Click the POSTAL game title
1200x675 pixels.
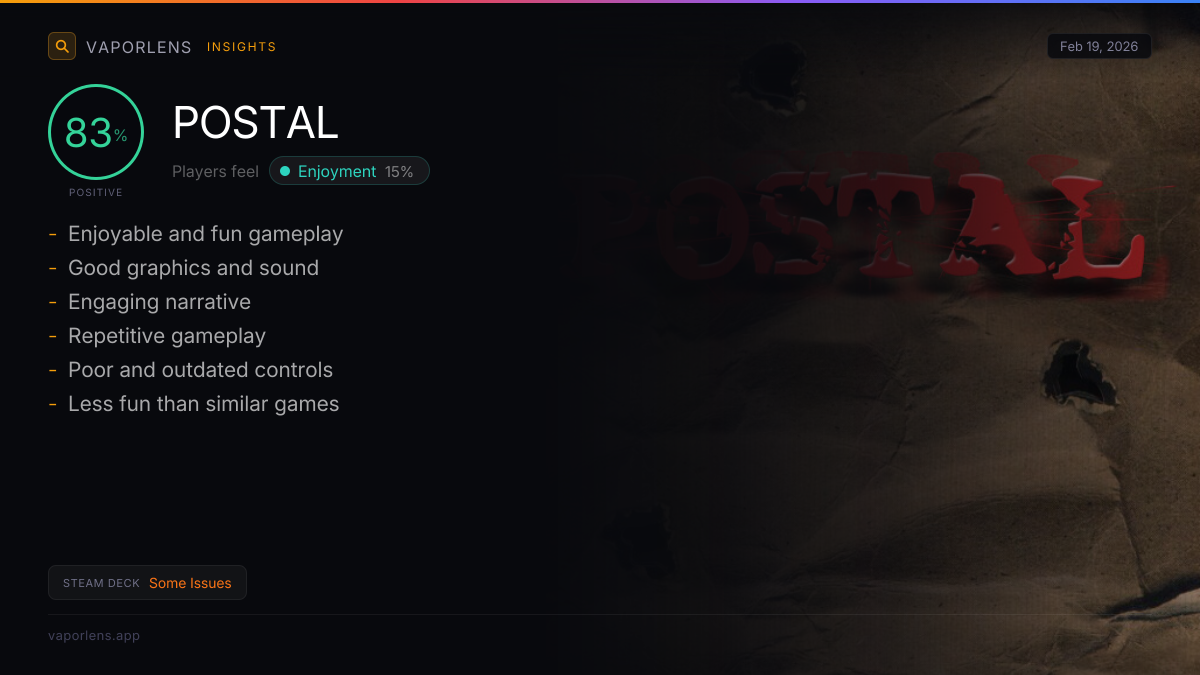pyautogui.click(x=256, y=123)
